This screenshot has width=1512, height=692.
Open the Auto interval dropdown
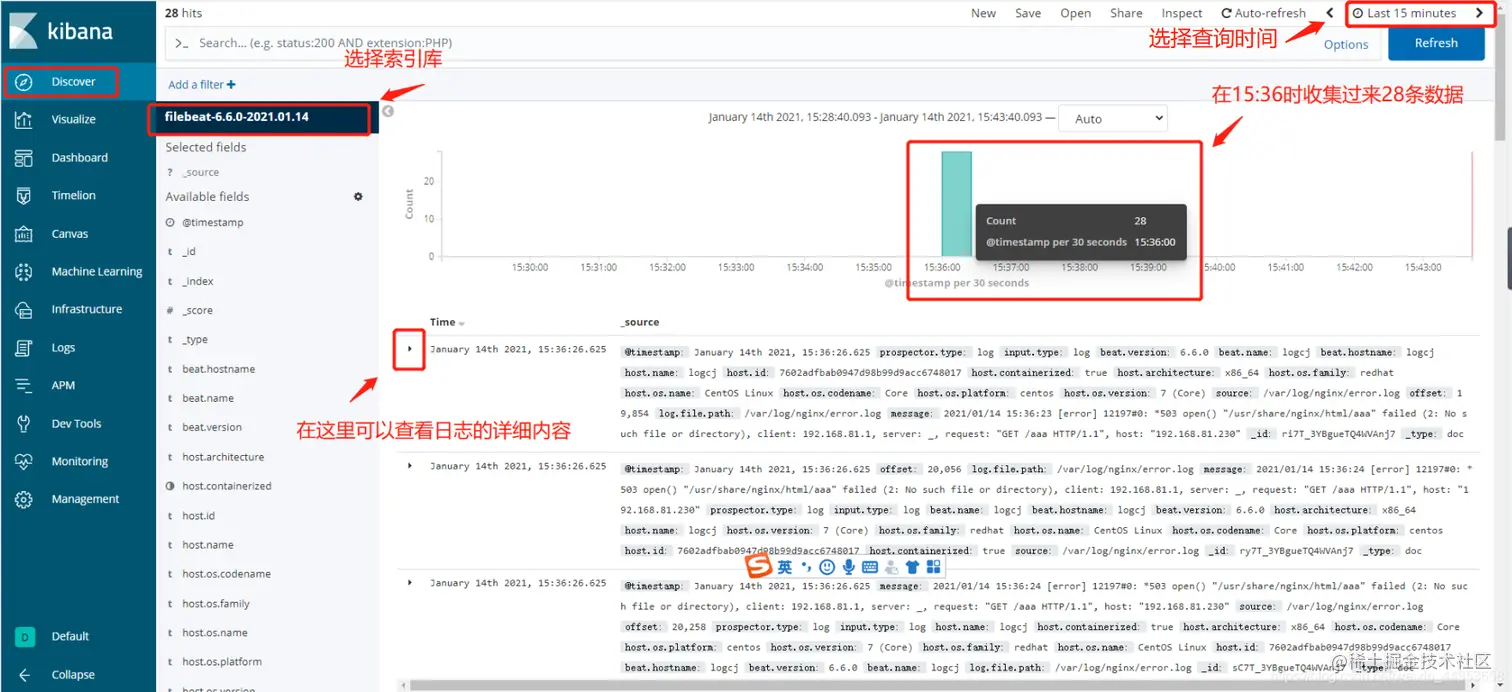coord(1112,118)
